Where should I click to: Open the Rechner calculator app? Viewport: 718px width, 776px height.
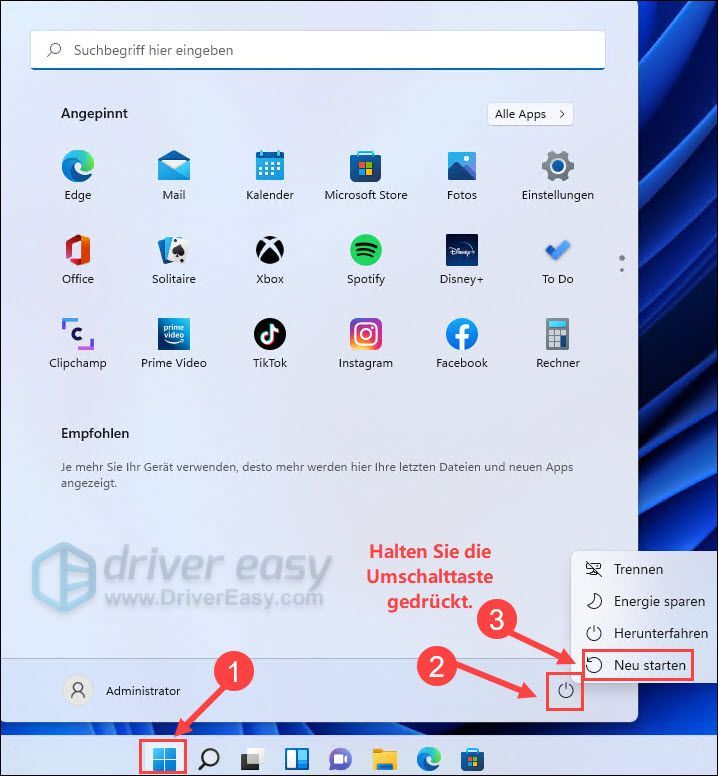[558, 343]
